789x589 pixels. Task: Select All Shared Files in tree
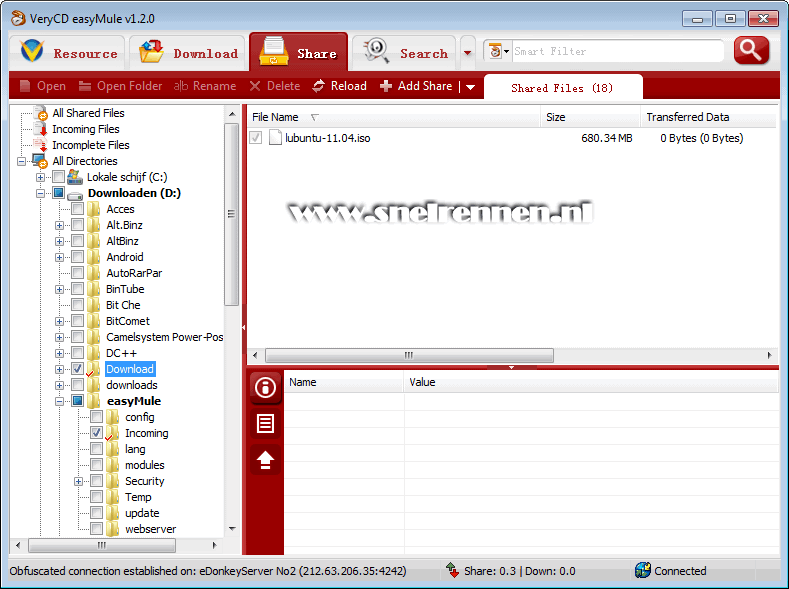point(88,113)
